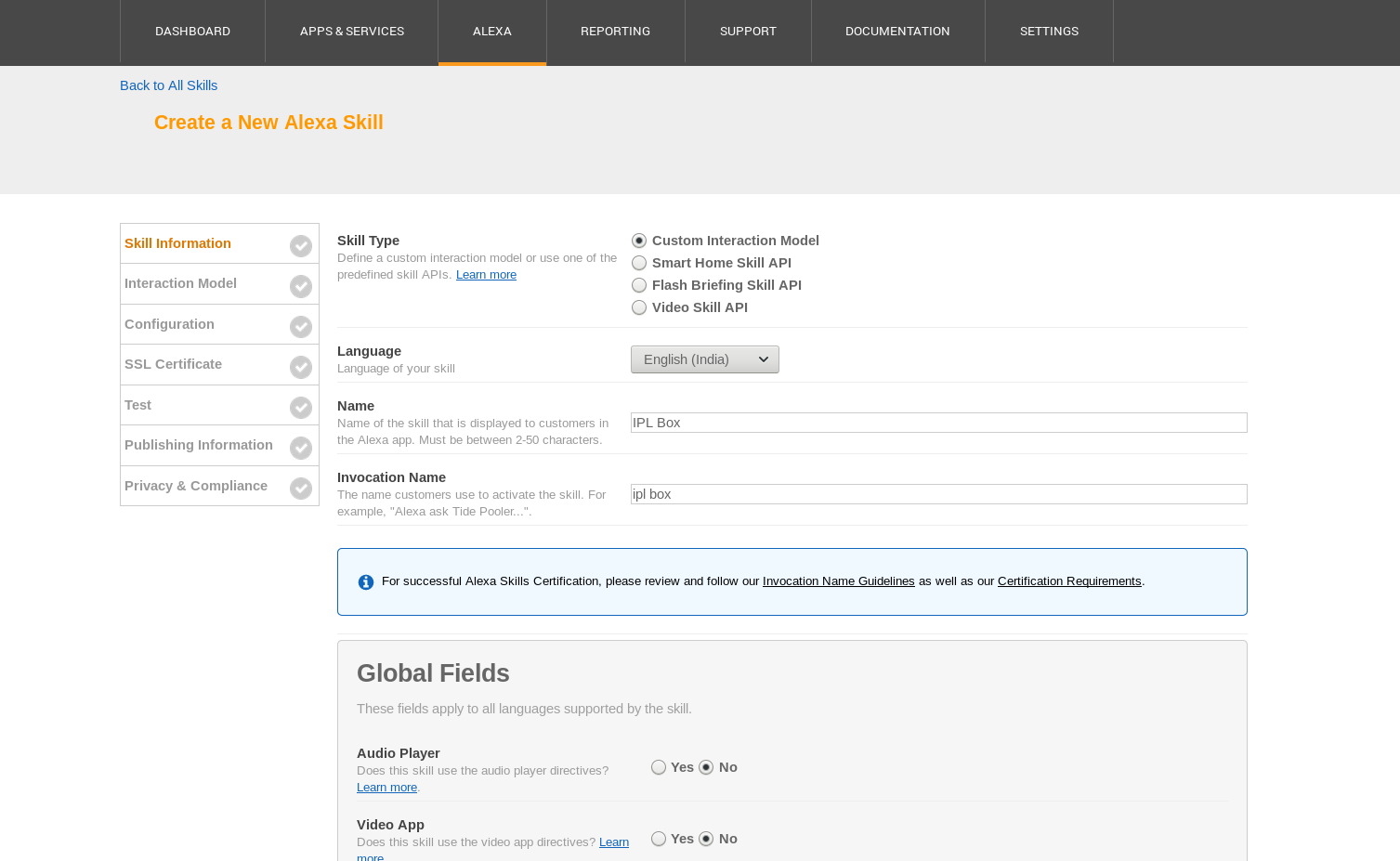Go to Interaction Model section
Image resolution: width=1400 pixels, height=861 pixels.
(x=219, y=283)
